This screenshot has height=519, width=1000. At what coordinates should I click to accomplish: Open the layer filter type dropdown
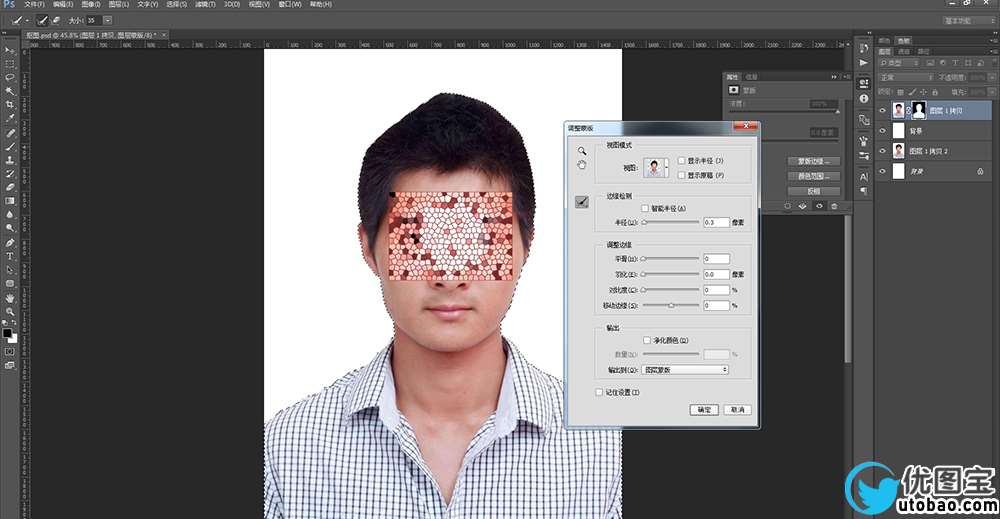click(x=899, y=63)
